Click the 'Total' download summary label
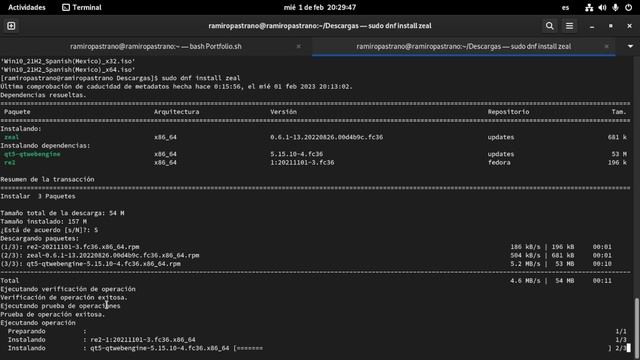This screenshot has width=640, height=360. coord(10,281)
